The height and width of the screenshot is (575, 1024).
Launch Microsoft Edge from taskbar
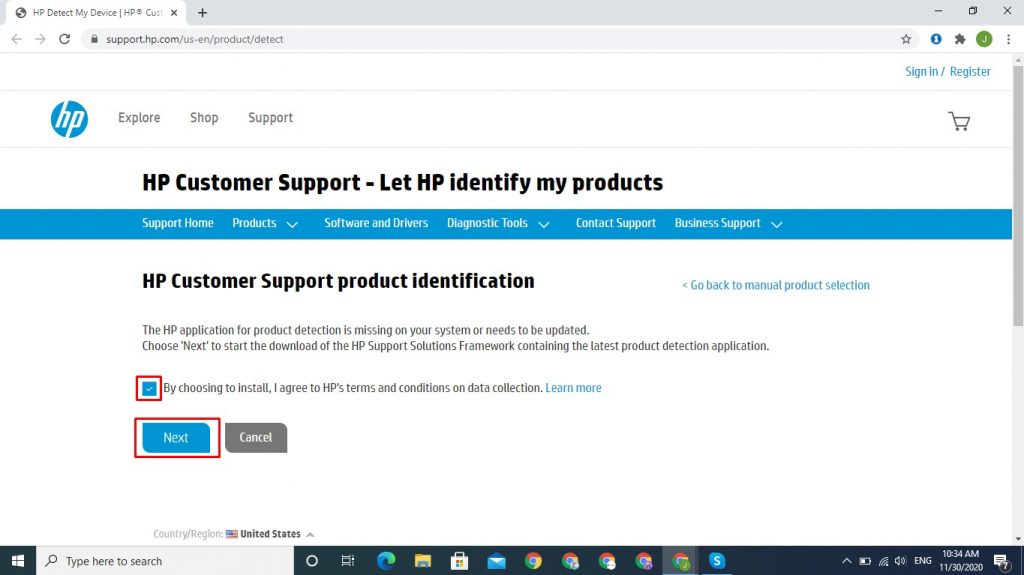tap(386, 561)
